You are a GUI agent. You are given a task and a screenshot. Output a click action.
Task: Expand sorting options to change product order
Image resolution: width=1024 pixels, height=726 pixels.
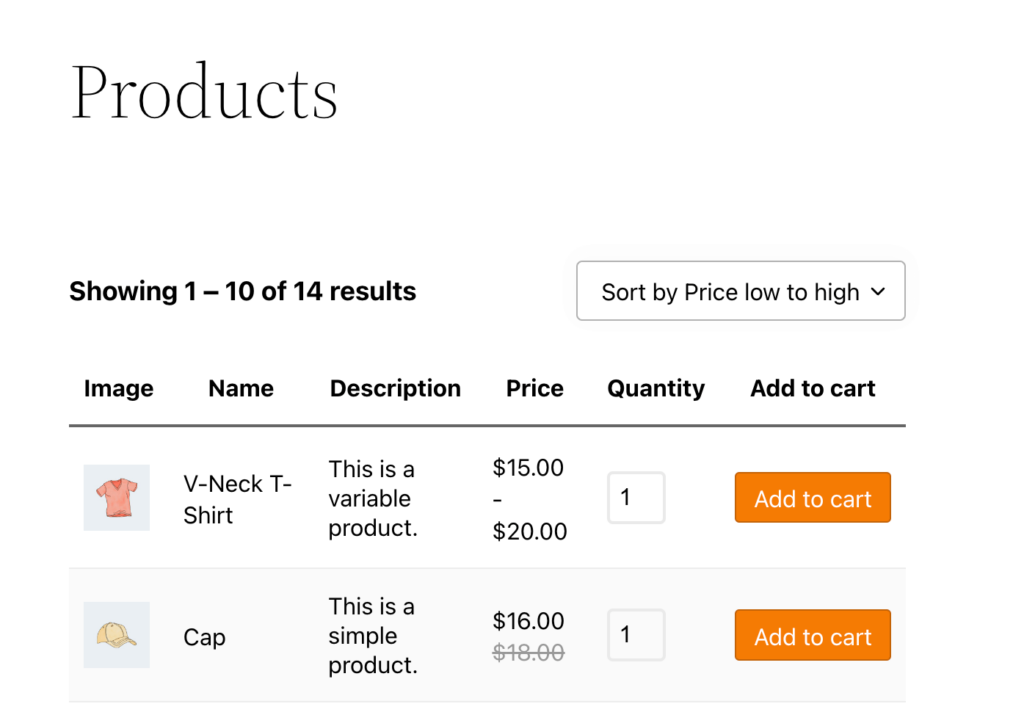coord(740,291)
